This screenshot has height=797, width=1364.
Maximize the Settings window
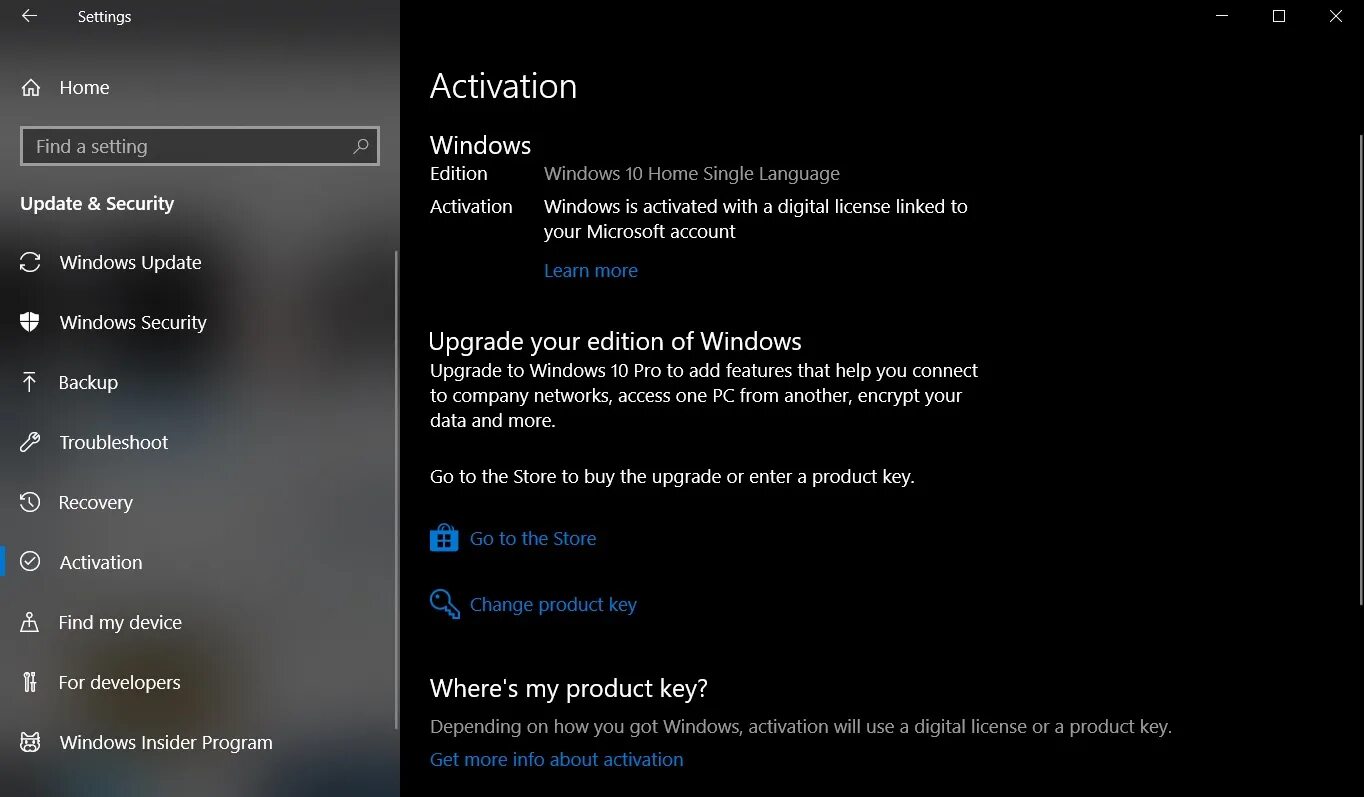[x=1278, y=16]
